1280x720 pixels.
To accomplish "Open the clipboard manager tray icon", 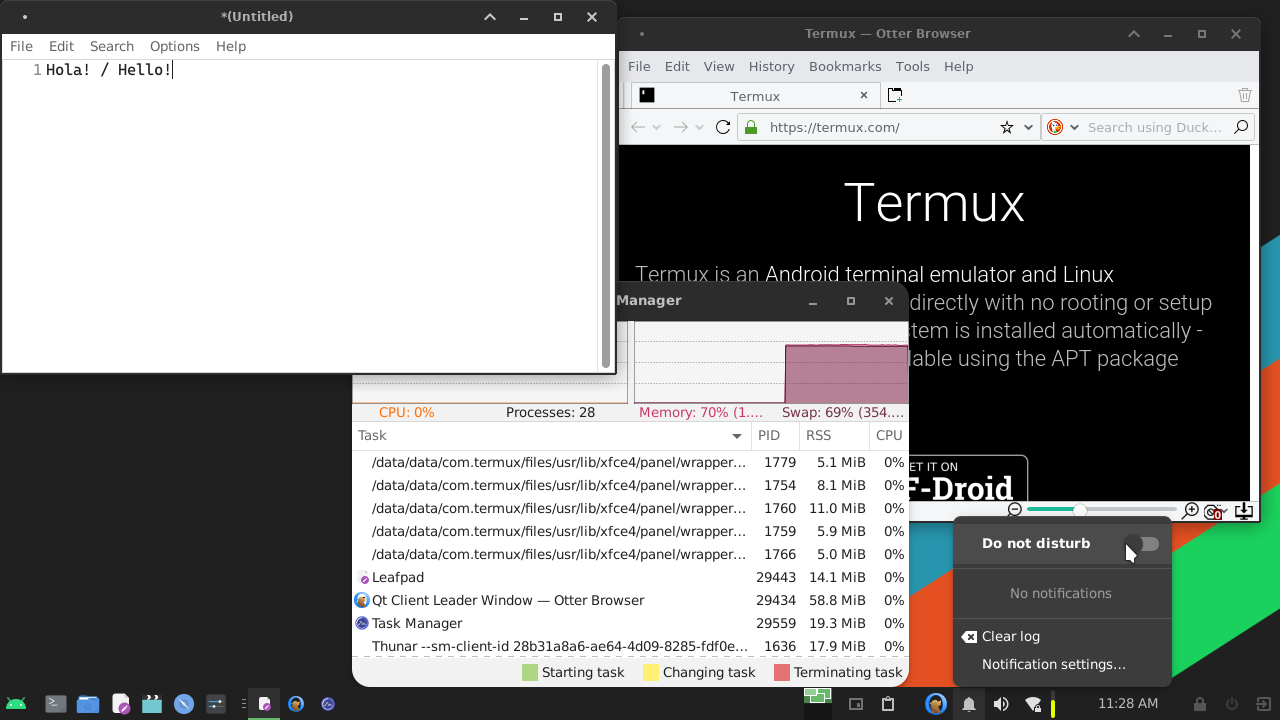I will (887, 704).
